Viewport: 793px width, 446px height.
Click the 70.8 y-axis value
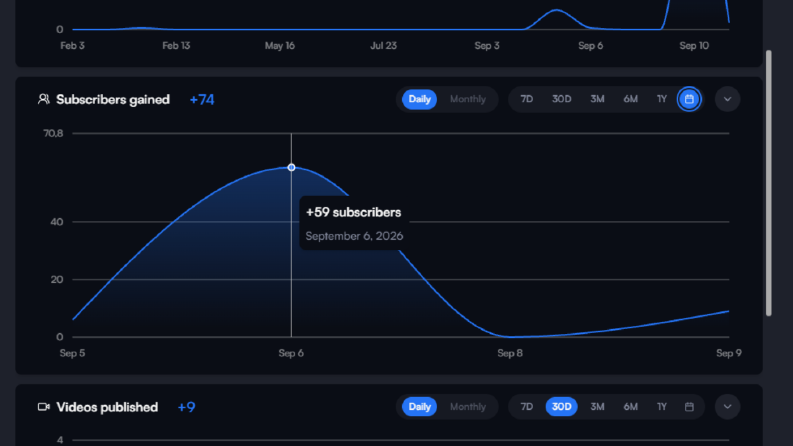[53, 133]
